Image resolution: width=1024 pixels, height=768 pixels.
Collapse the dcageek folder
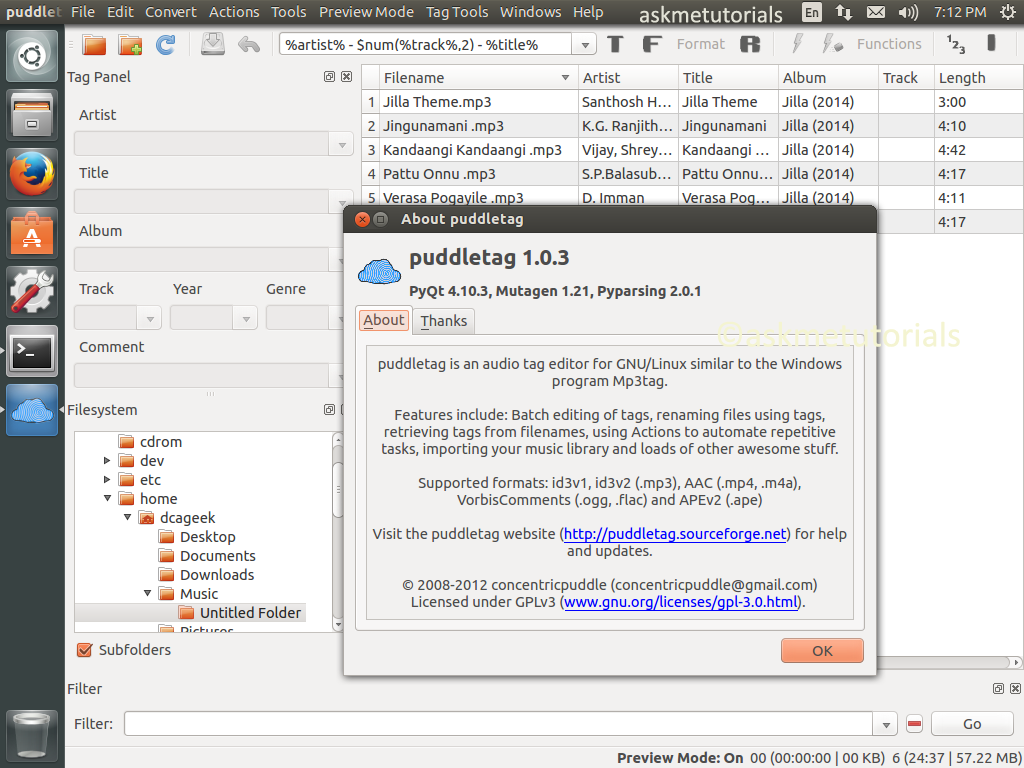tap(127, 518)
